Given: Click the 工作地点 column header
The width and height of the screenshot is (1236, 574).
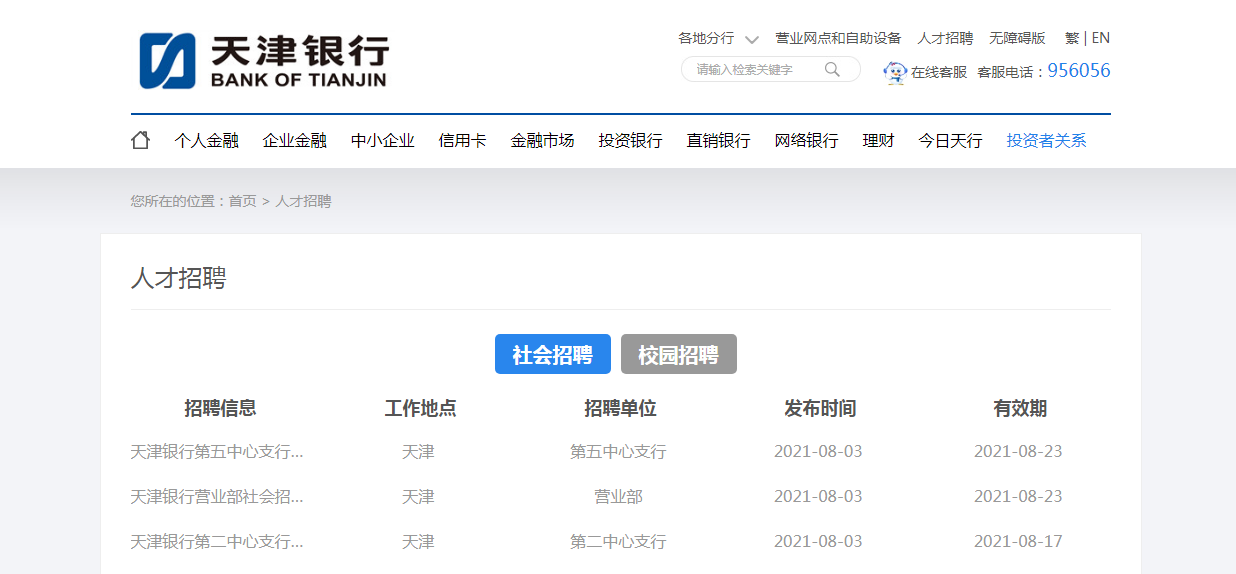Looking at the screenshot, I should (x=420, y=408).
